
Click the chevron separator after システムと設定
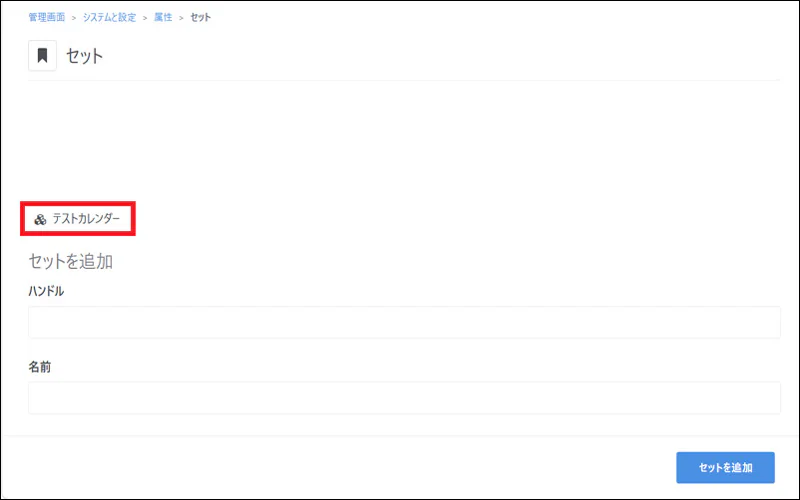pos(145,18)
